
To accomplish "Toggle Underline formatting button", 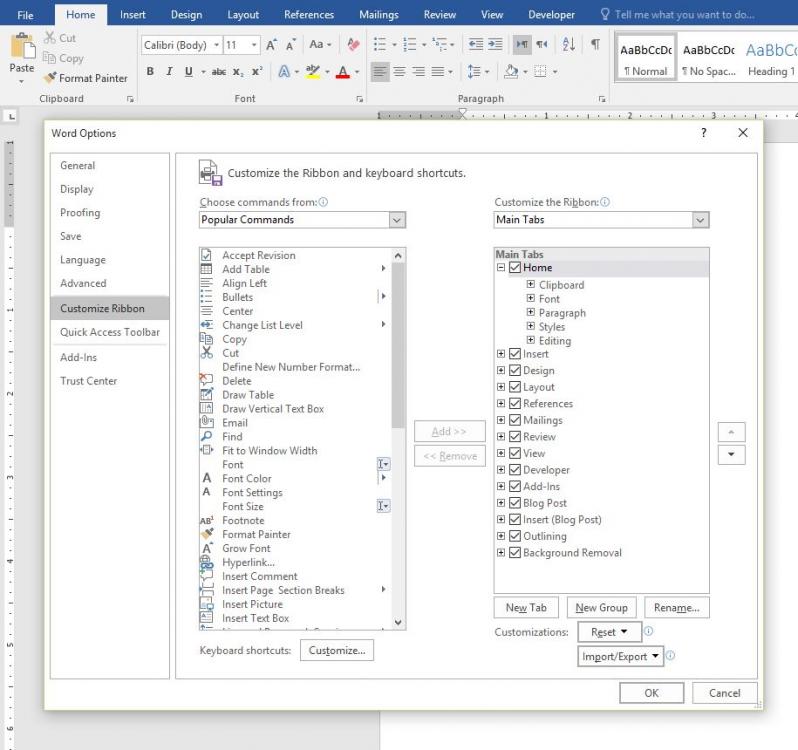I will (x=189, y=72).
